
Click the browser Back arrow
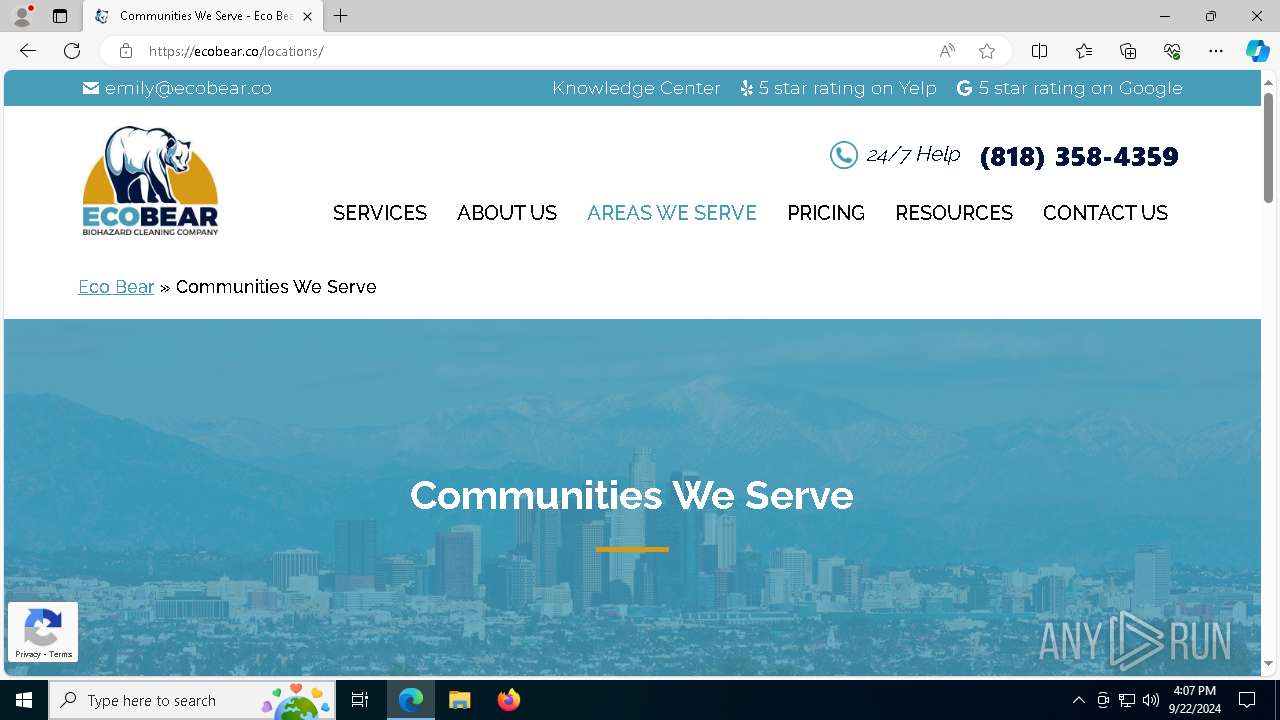[28, 51]
